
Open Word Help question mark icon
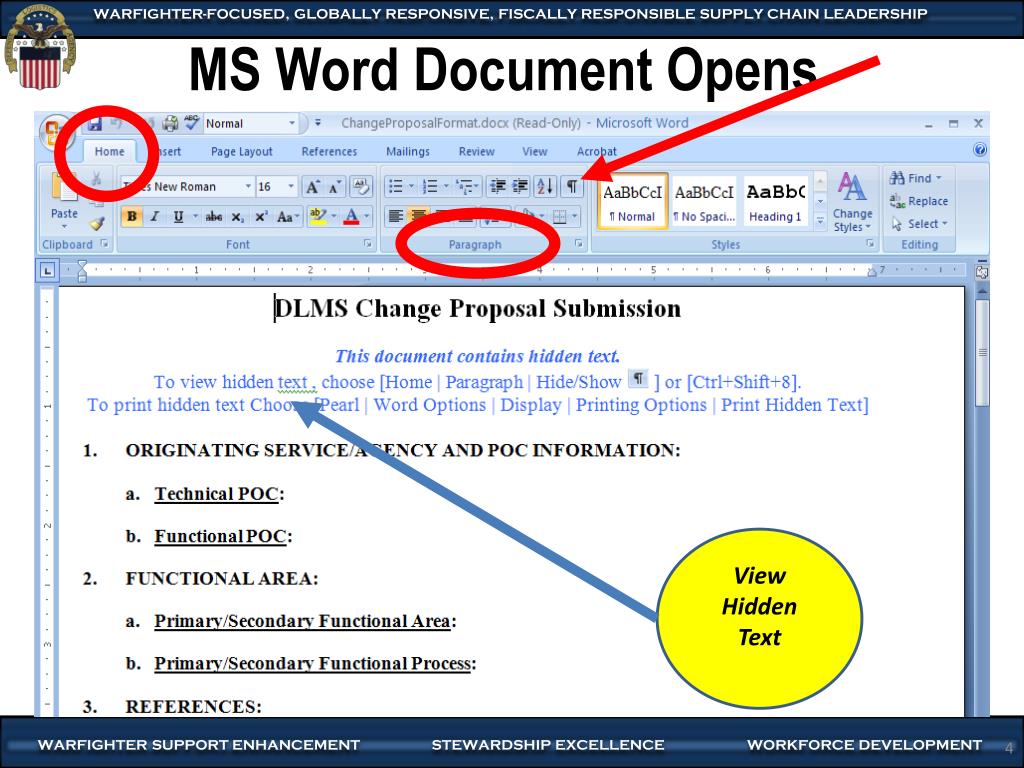tap(980, 150)
